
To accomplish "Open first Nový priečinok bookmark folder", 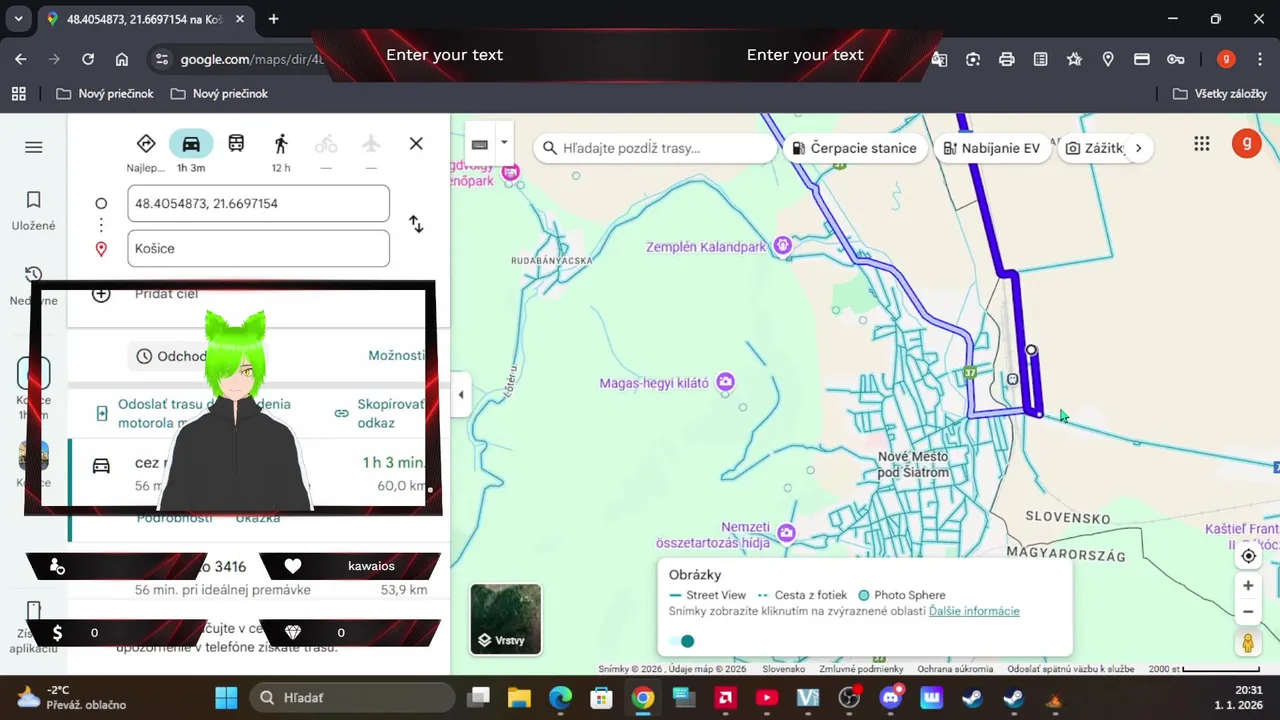I will pyautogui.click(x=105, y=93).
